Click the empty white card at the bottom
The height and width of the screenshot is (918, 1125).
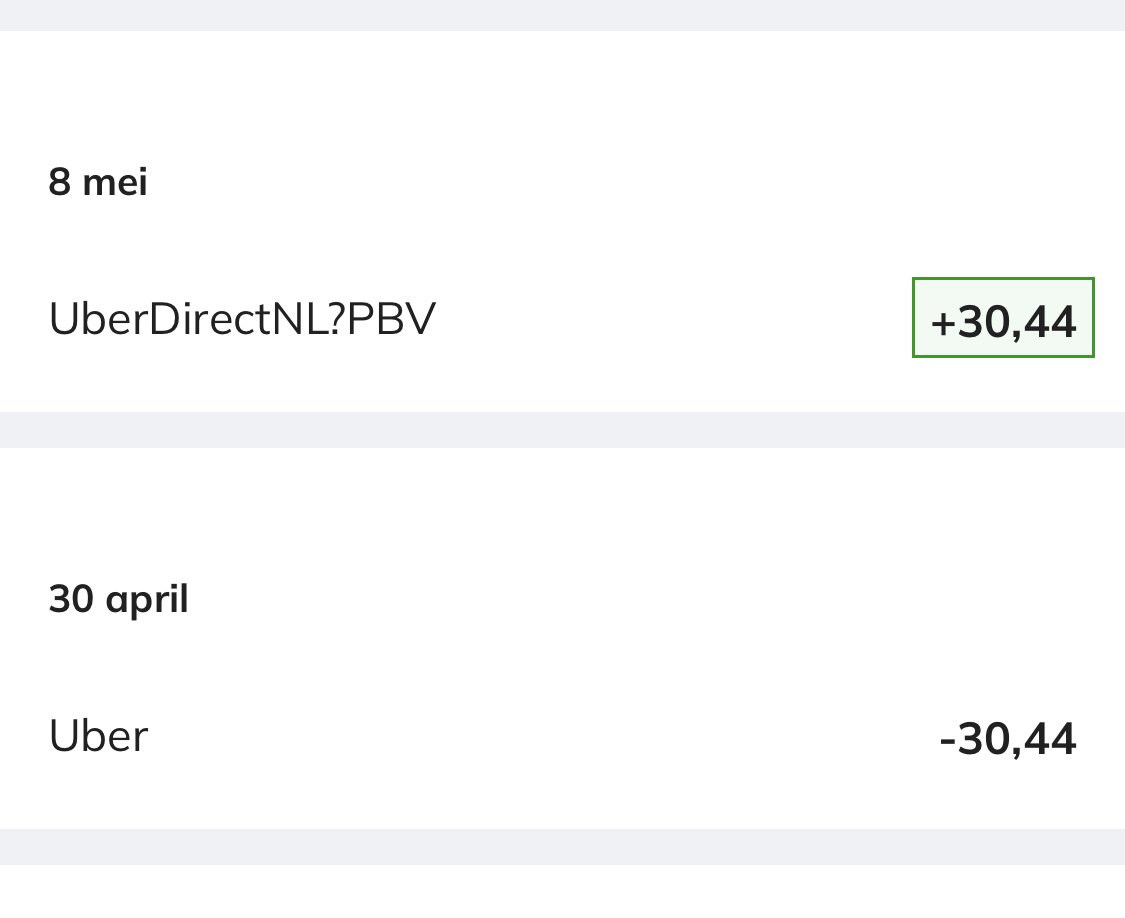coord(562,891)
